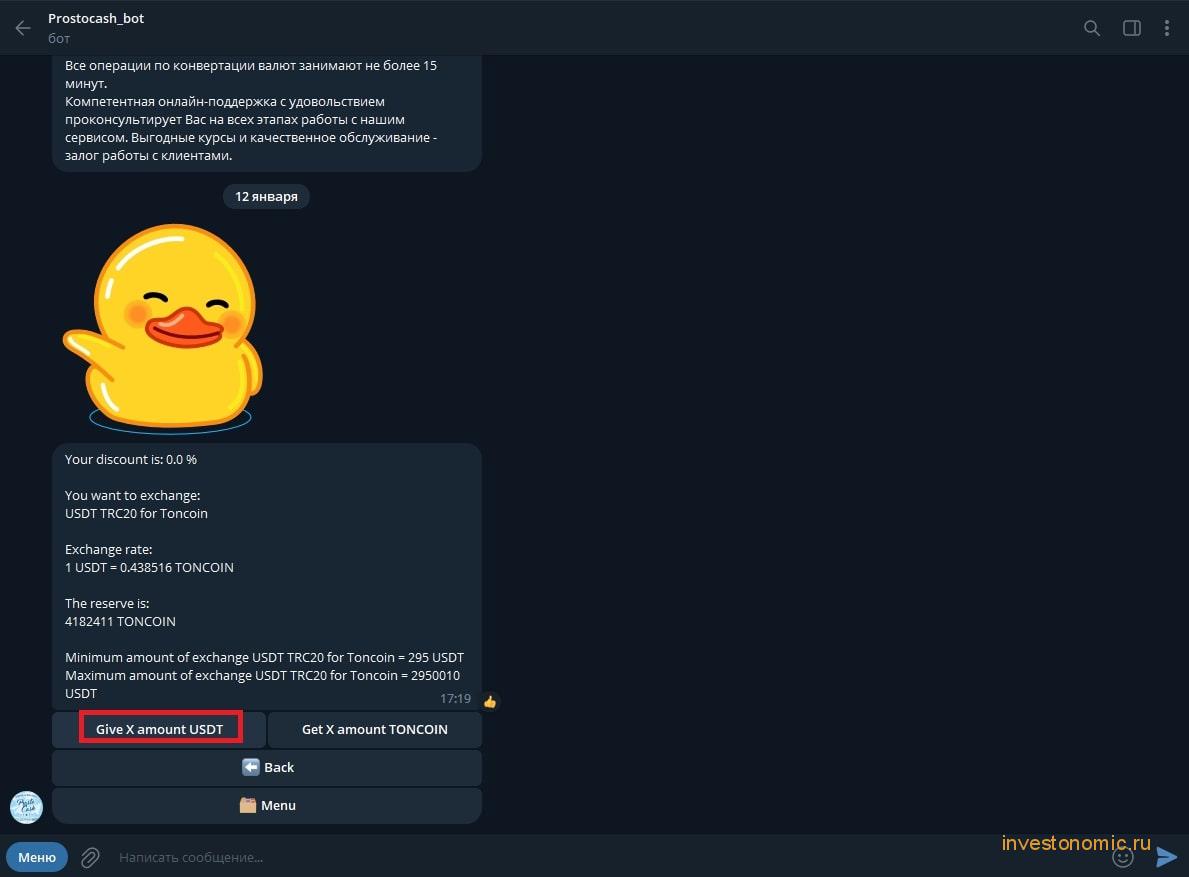
Task: Click the 12 января date badge
Action: pyautogui.click(x=266, y=196)
